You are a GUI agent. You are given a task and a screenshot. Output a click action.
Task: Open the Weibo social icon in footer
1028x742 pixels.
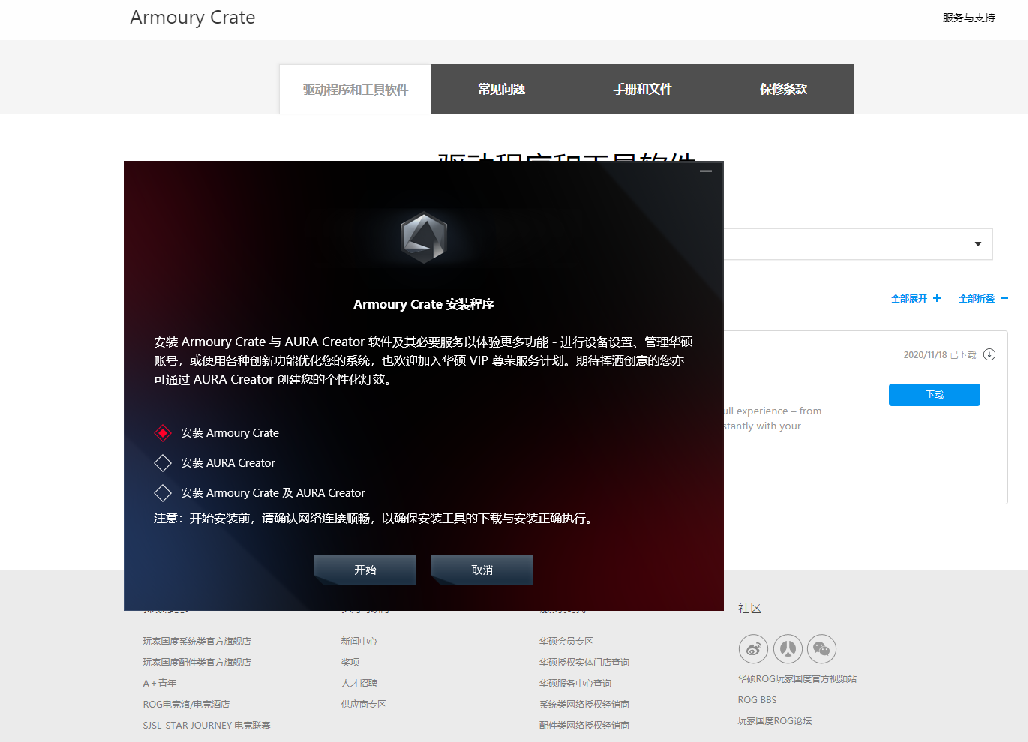tap(753, 649)
